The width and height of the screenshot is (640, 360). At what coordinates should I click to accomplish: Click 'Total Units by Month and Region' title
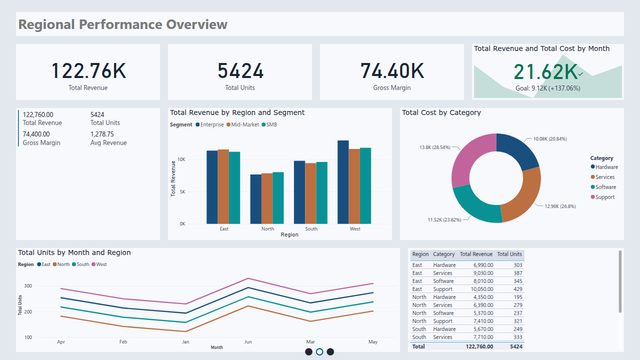[x=74, y=253]
